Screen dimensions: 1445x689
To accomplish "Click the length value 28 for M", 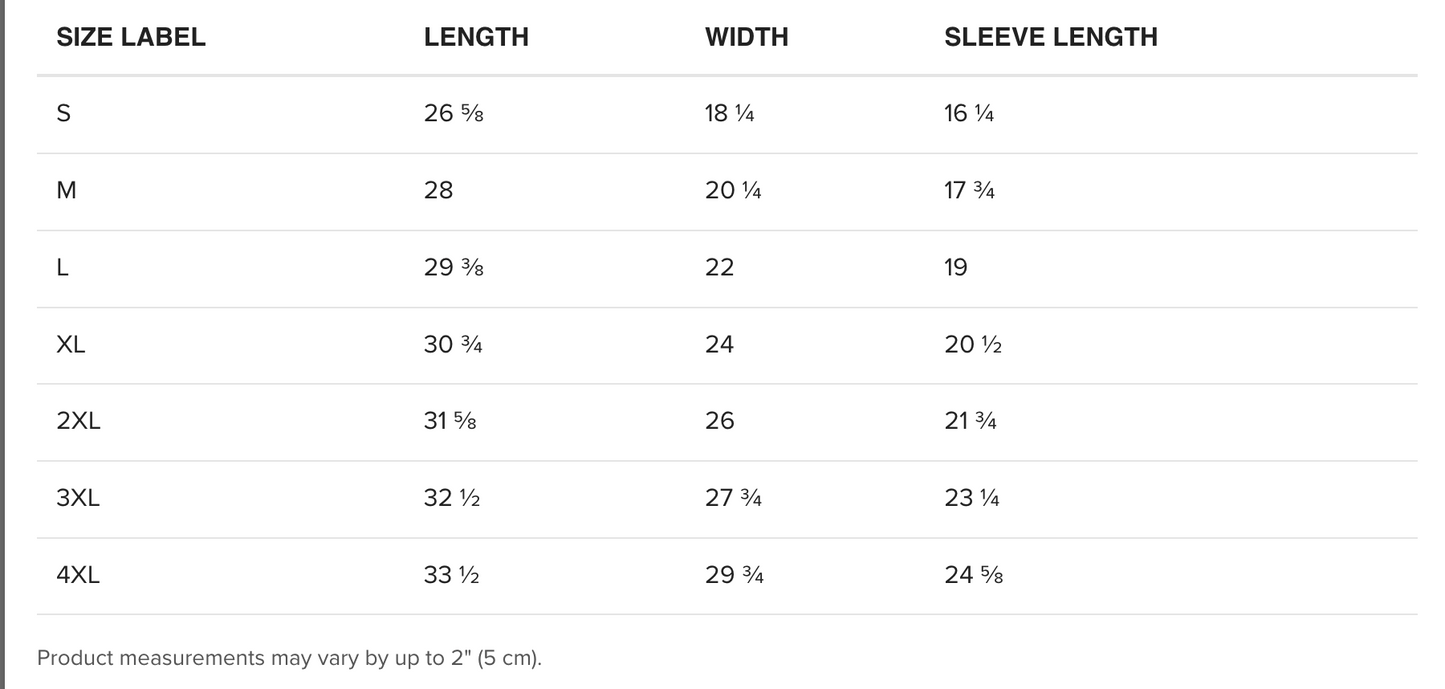I will [x=438, y=191].
